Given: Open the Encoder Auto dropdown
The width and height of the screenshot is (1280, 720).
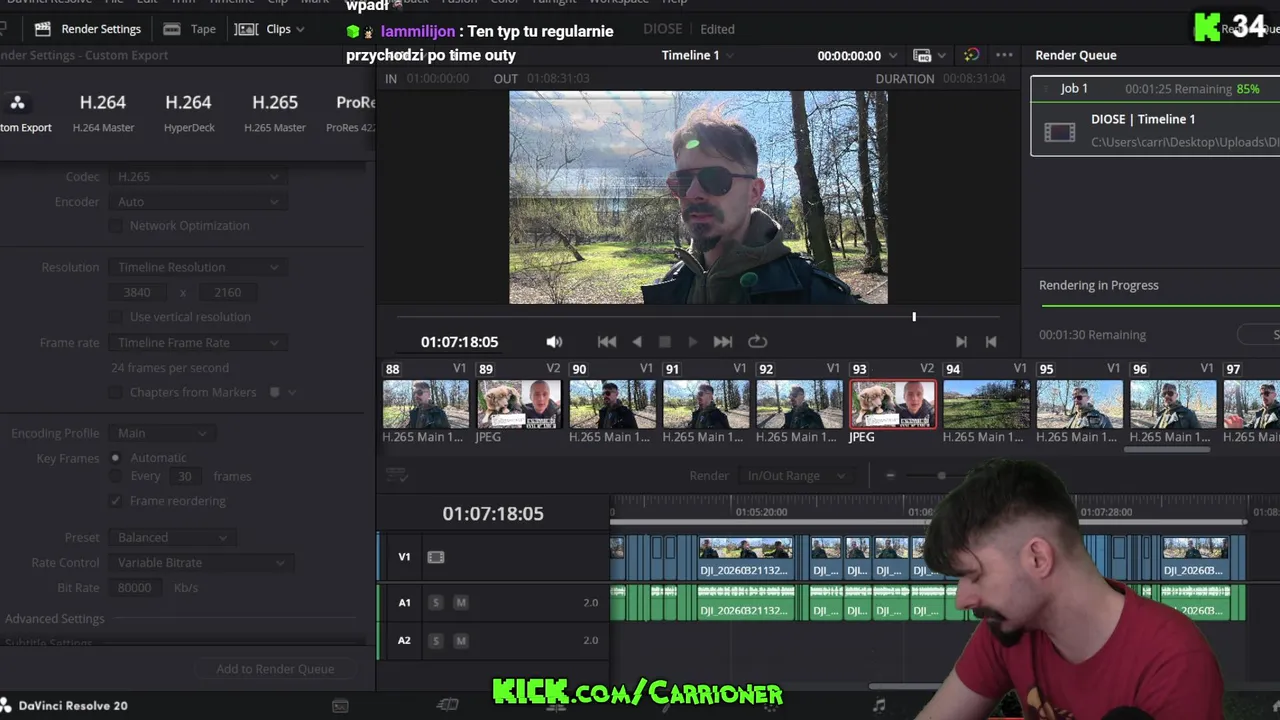Looking at the screenshot, I should (x=197, y=201).
